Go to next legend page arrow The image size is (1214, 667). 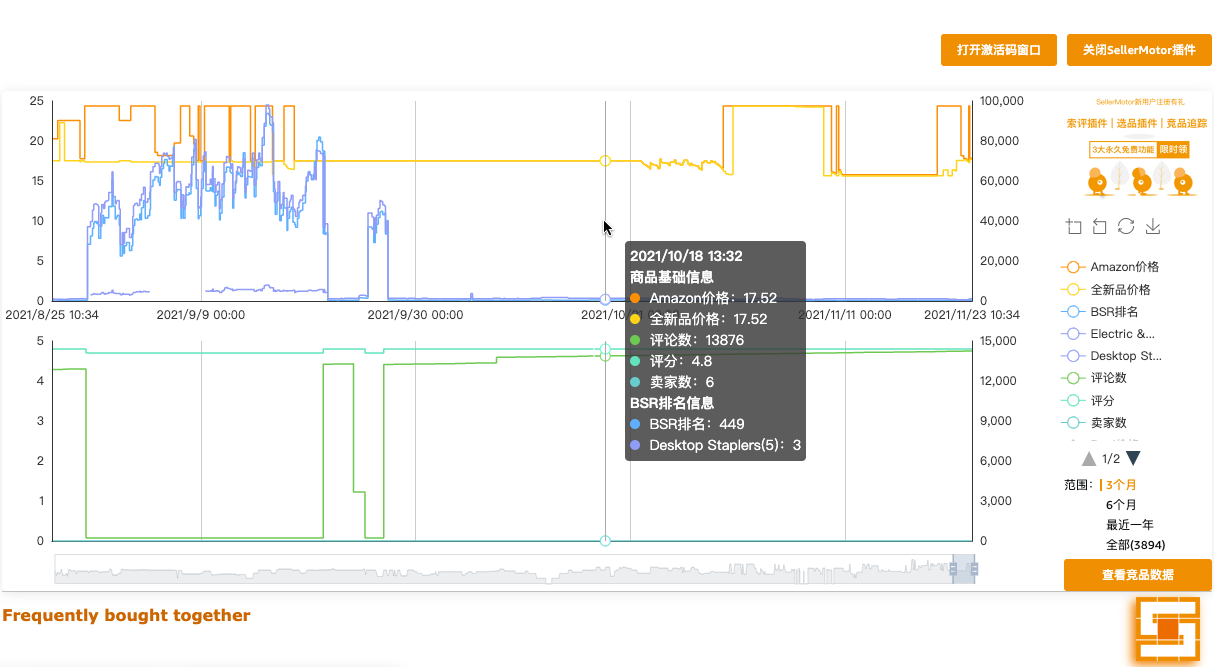[x=1133, y=459]
